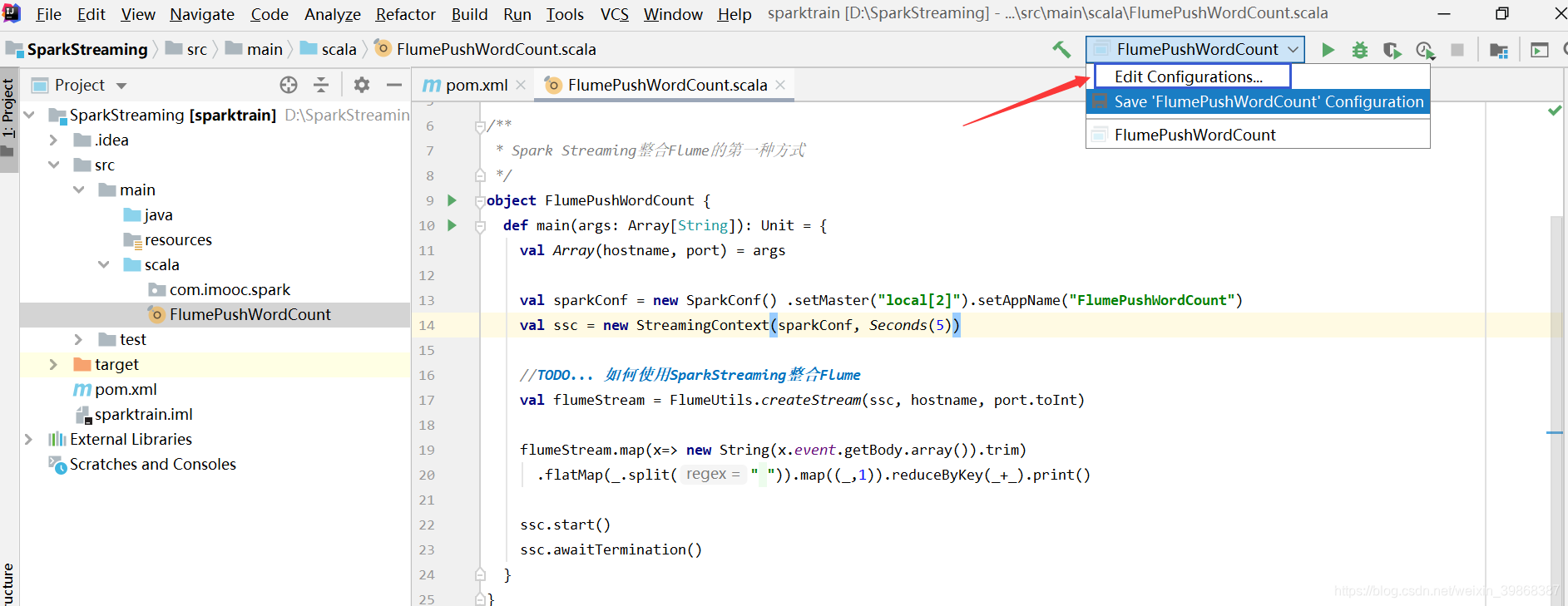Collapse all in Project panel

click(321, 85)
